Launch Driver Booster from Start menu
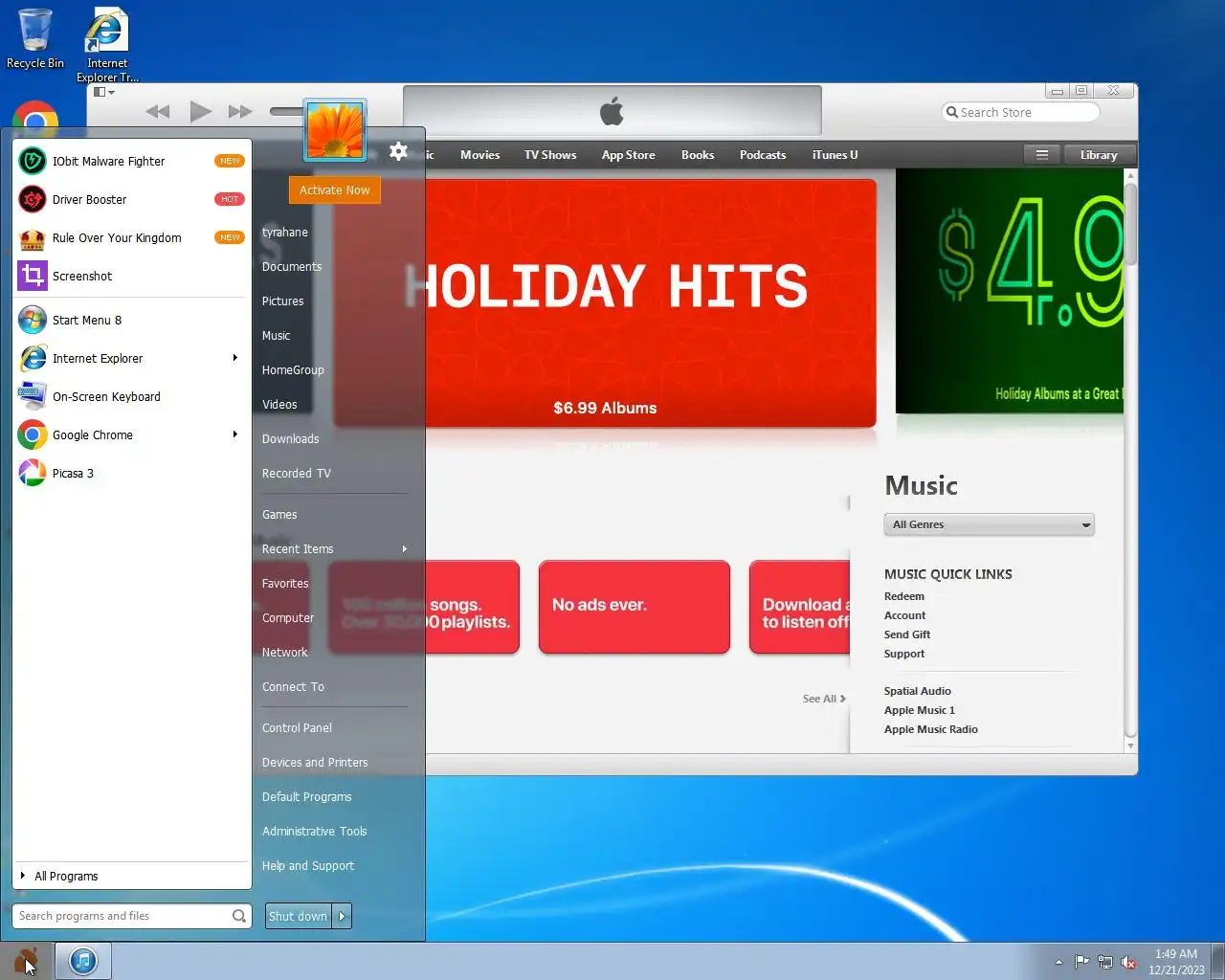1225x980 pixels. [132, 199]
